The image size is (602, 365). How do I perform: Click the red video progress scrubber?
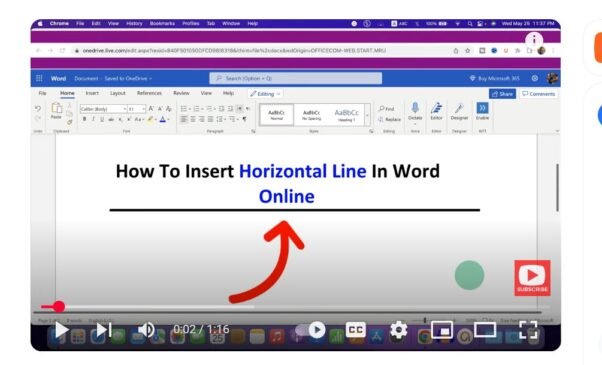(x=59, y=307)
